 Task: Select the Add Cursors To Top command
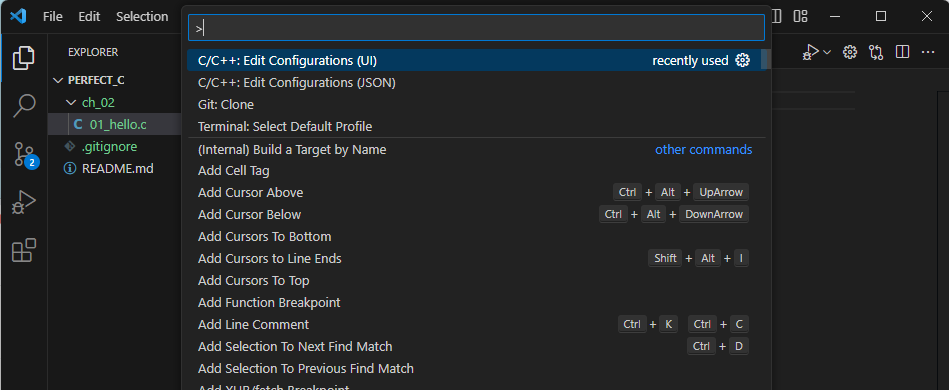tap(476, 280)
